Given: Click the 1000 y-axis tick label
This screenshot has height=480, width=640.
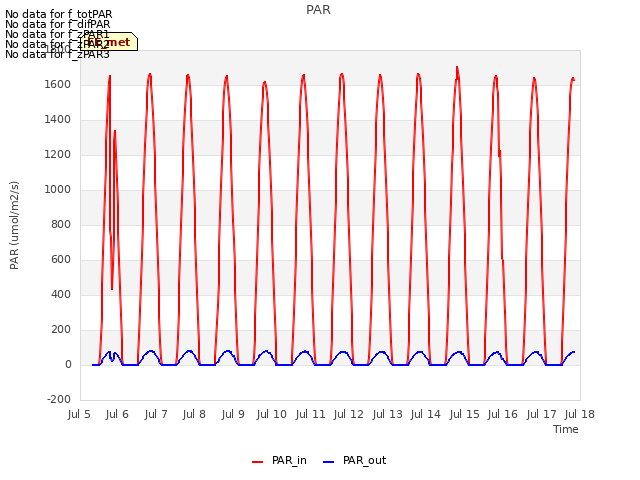Looking at the screenshot, I should (58, 190).
